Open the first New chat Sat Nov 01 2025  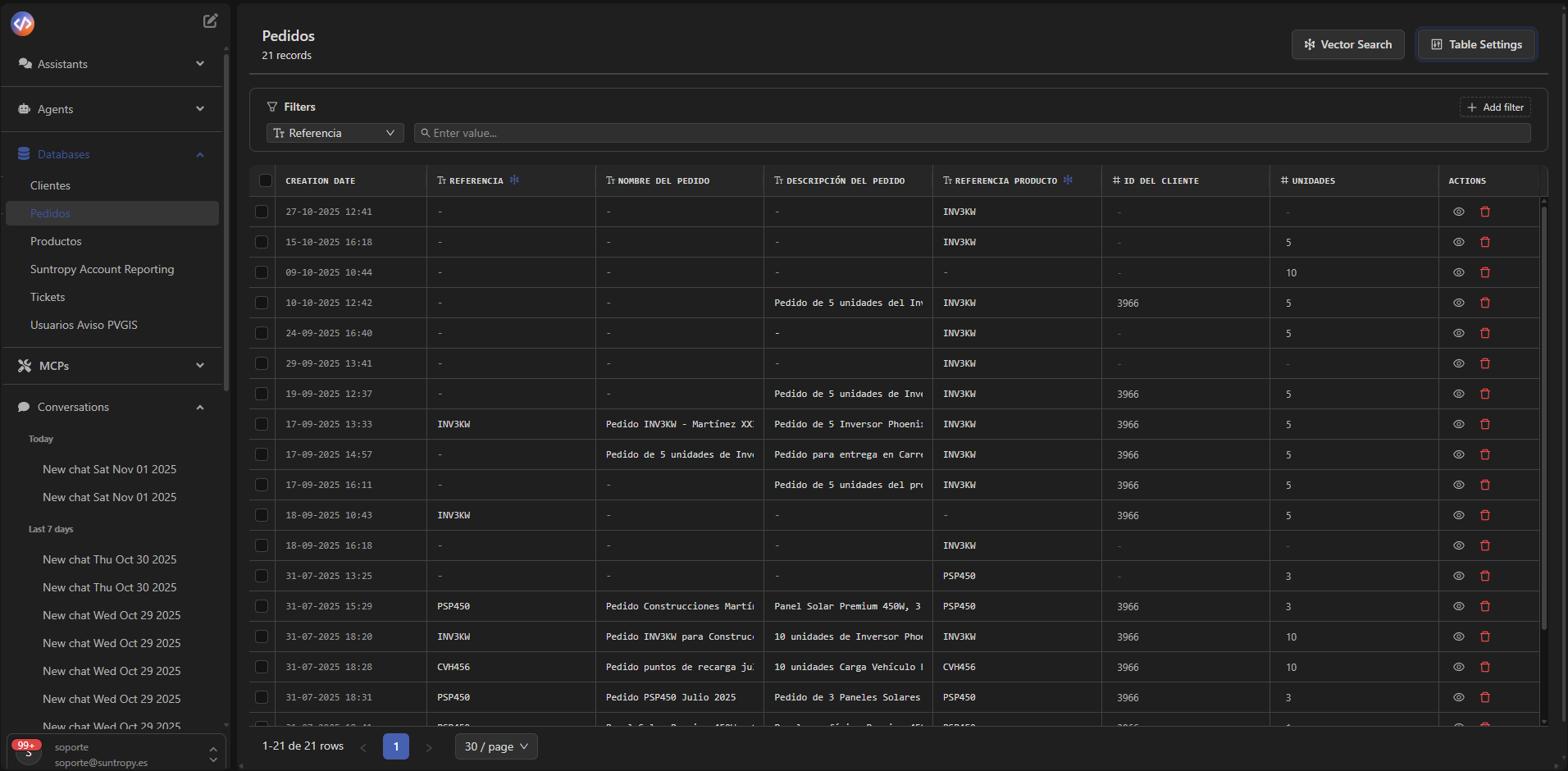pyautogui.click(x=110, y=469)
